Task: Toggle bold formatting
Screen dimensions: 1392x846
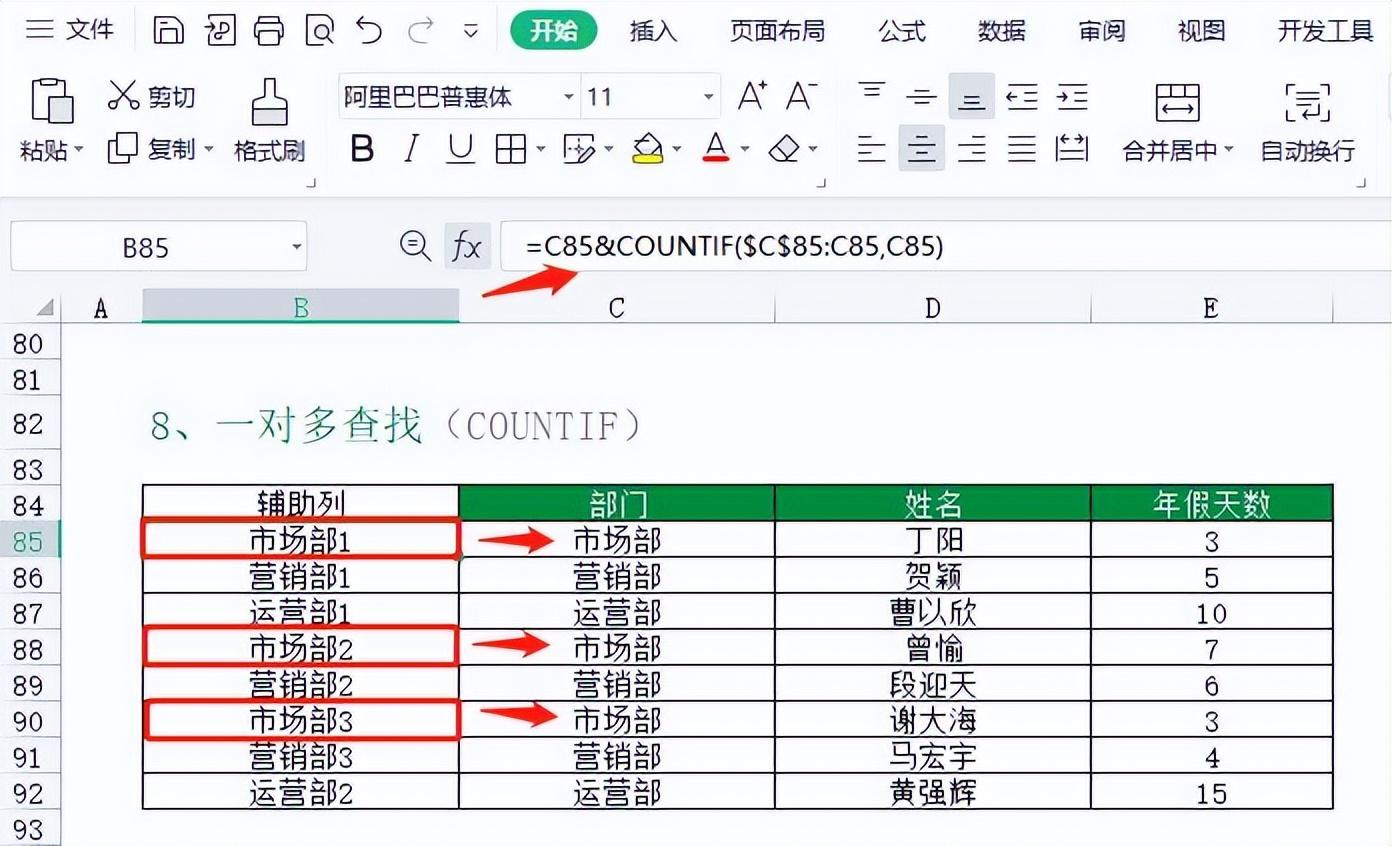Action: 362,150
